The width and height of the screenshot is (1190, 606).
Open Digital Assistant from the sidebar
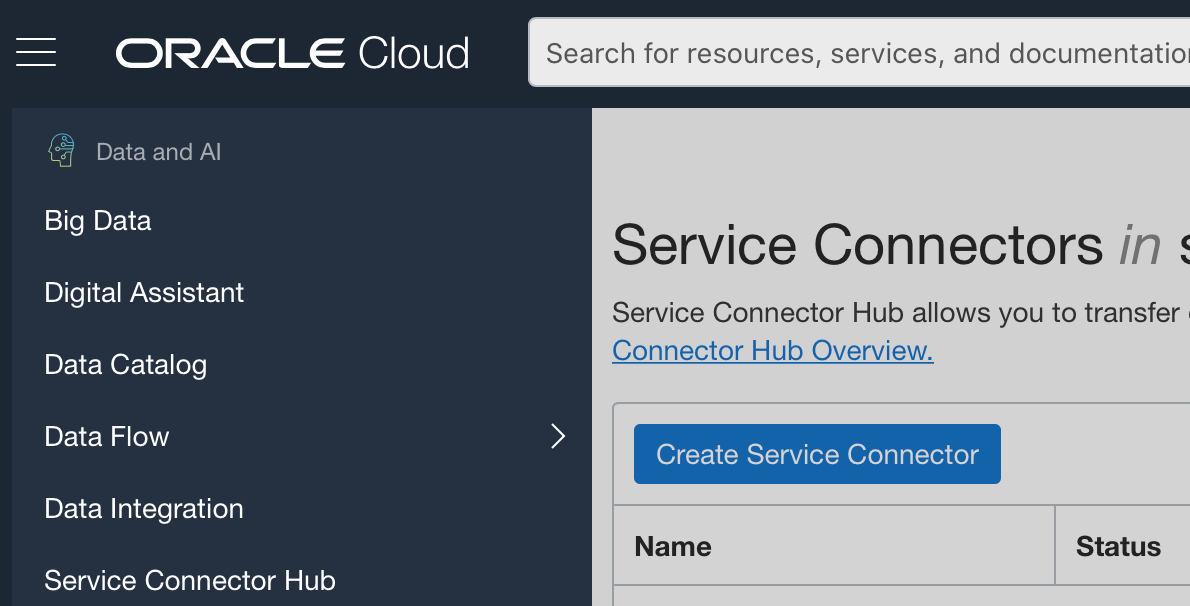[144, 292]
